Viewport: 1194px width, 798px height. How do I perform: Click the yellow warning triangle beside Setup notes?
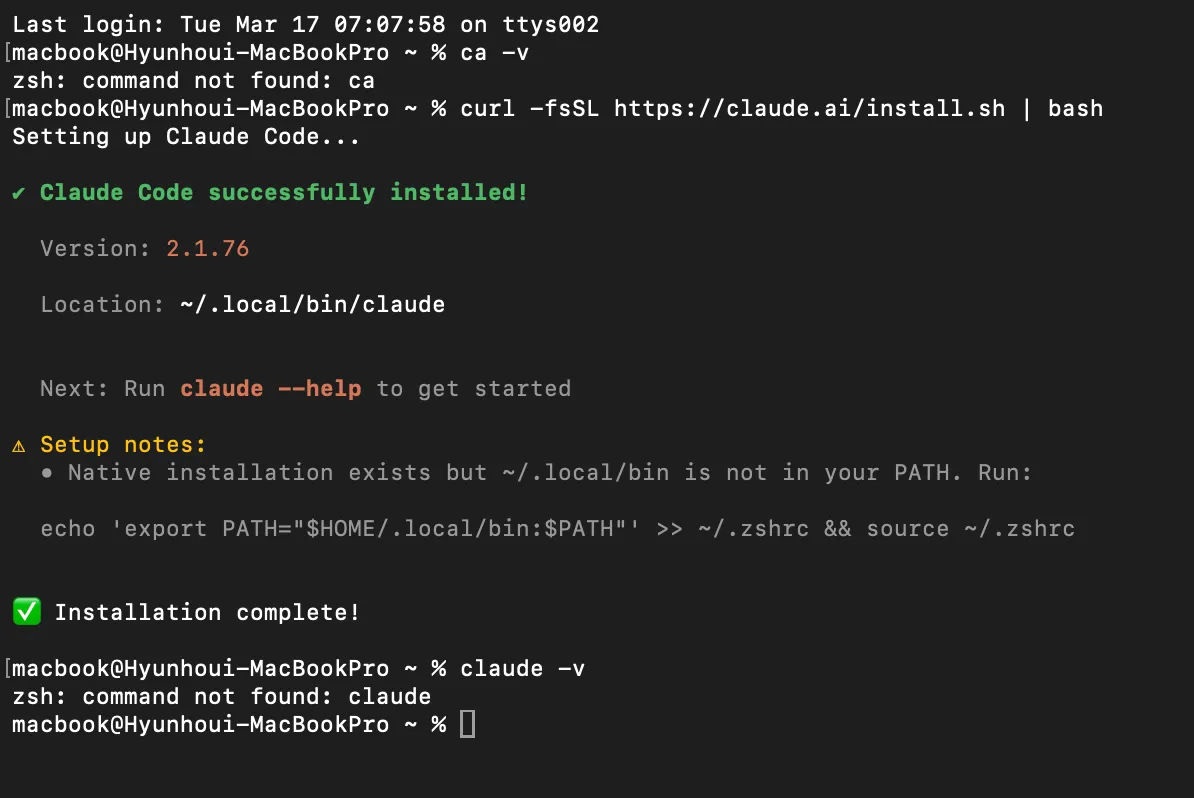(x=19, y=444)
